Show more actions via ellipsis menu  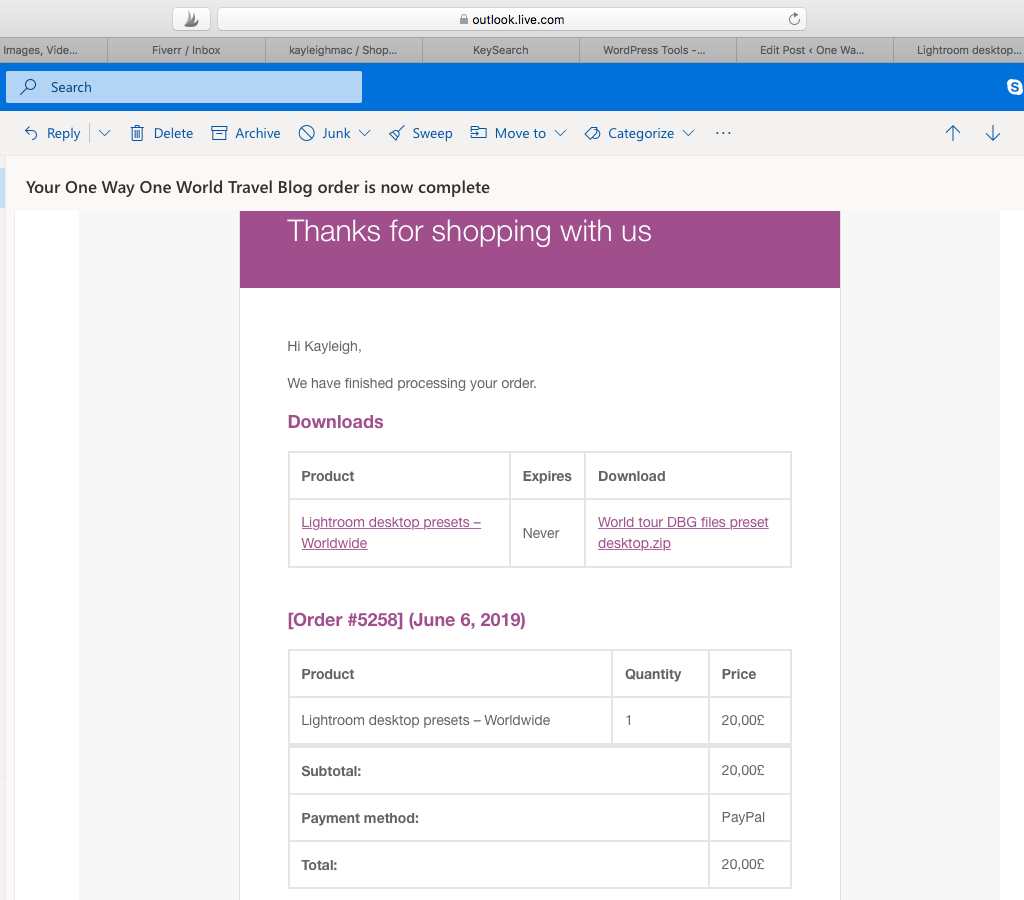coord(724,133)
